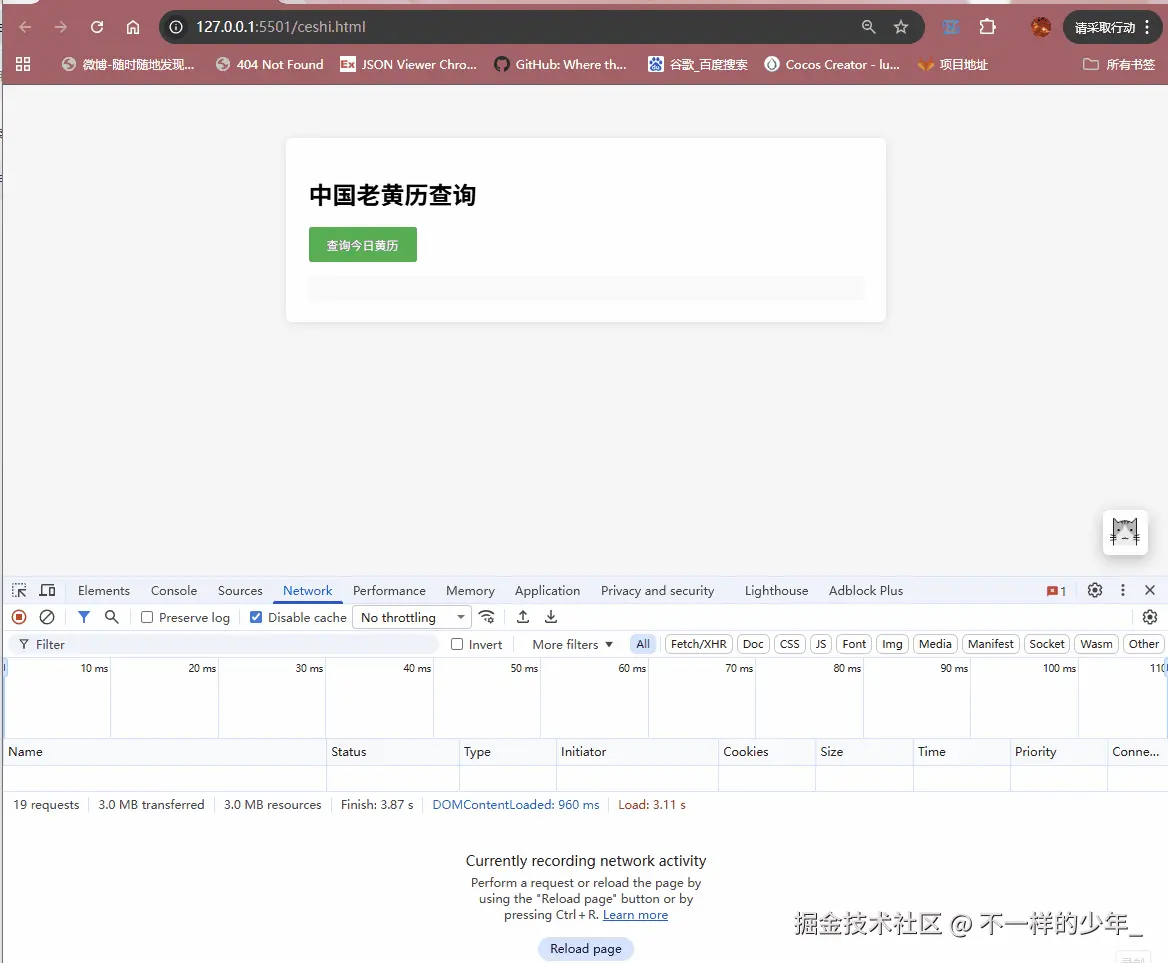Click the 查询今日黄历 button
The width and height of the screenshot is (1168, 963).
362,244
